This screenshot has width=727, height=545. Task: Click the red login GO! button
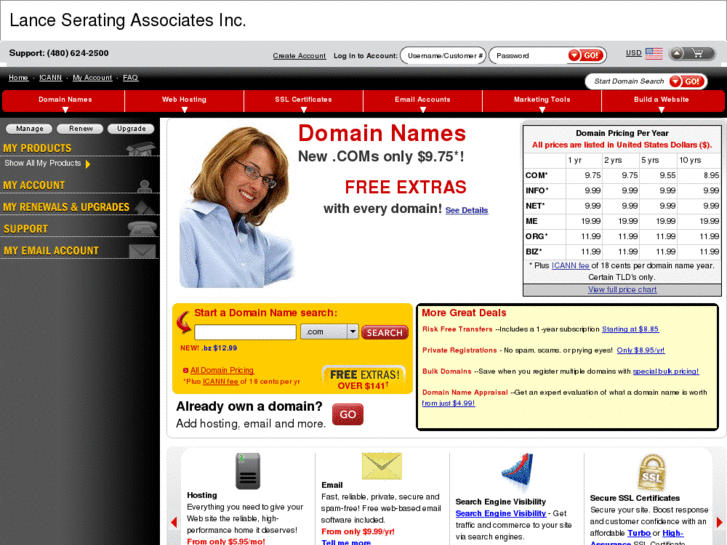pyautogui.click(x=586, y=56)
